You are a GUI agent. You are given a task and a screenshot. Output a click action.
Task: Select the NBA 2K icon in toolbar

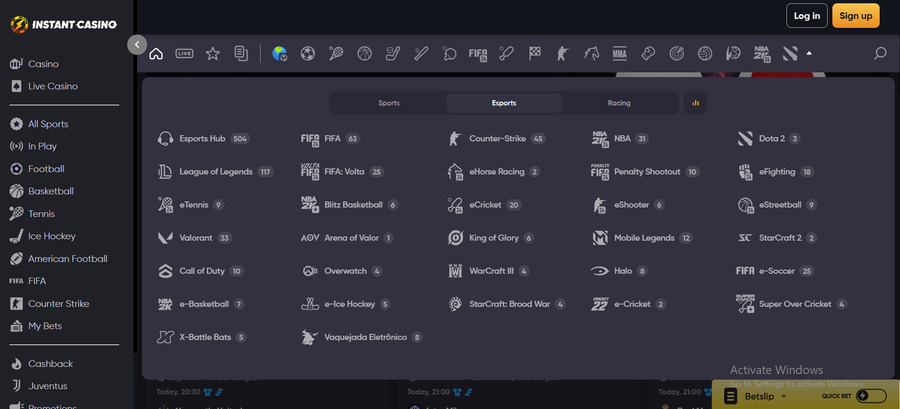(762, 53)
